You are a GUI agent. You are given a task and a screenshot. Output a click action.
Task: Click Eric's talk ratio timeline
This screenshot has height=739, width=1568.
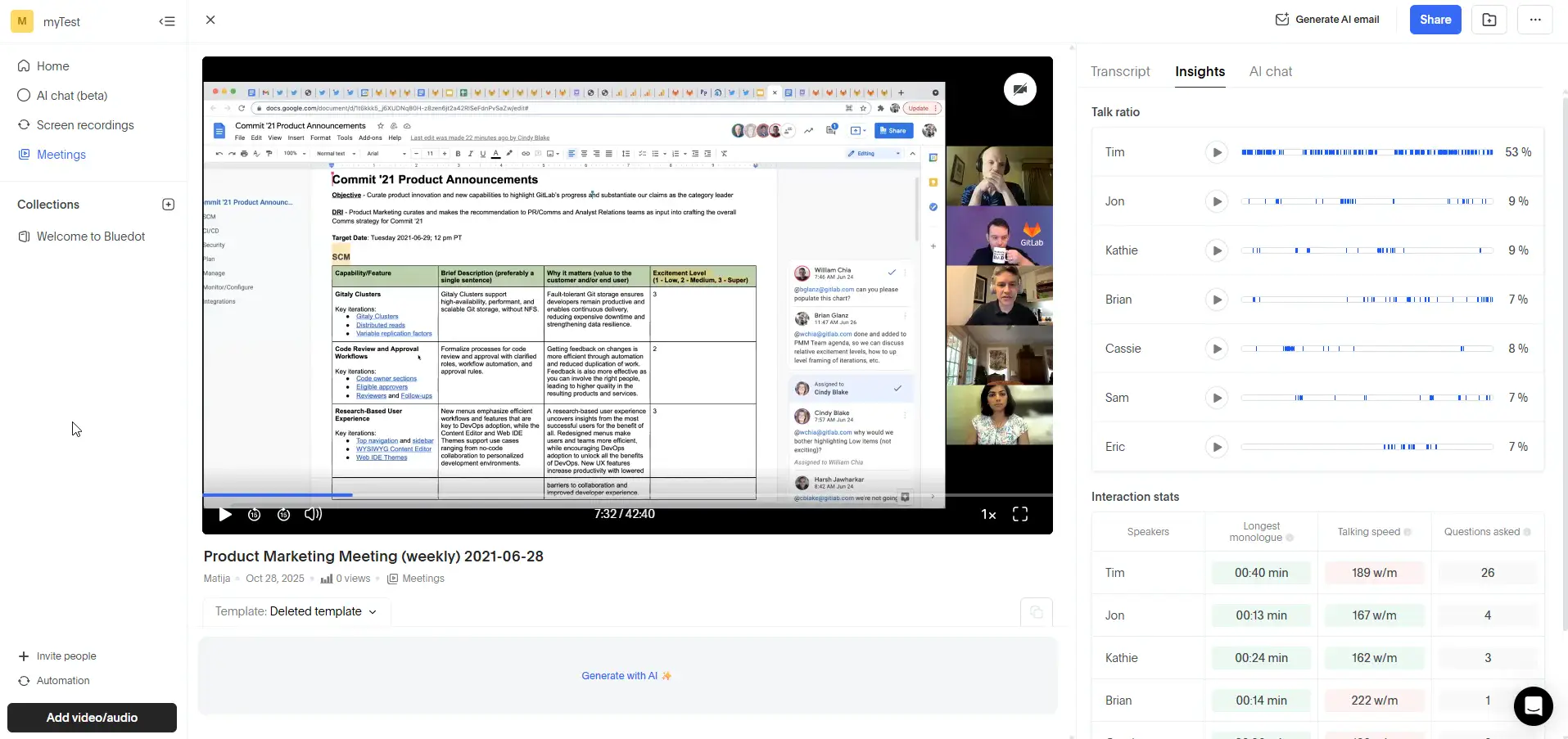[x=1367, y=447]
